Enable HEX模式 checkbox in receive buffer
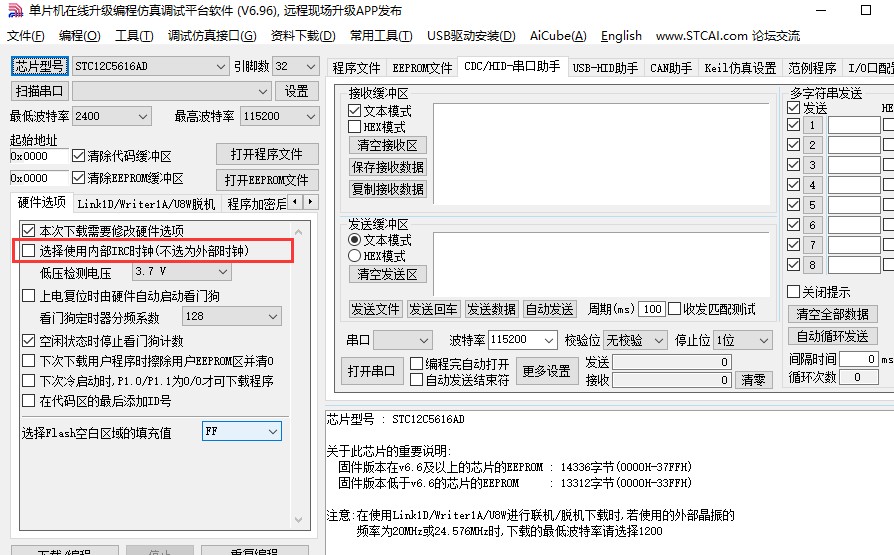This screenshot has width=894, height=555. pos(355,127)
